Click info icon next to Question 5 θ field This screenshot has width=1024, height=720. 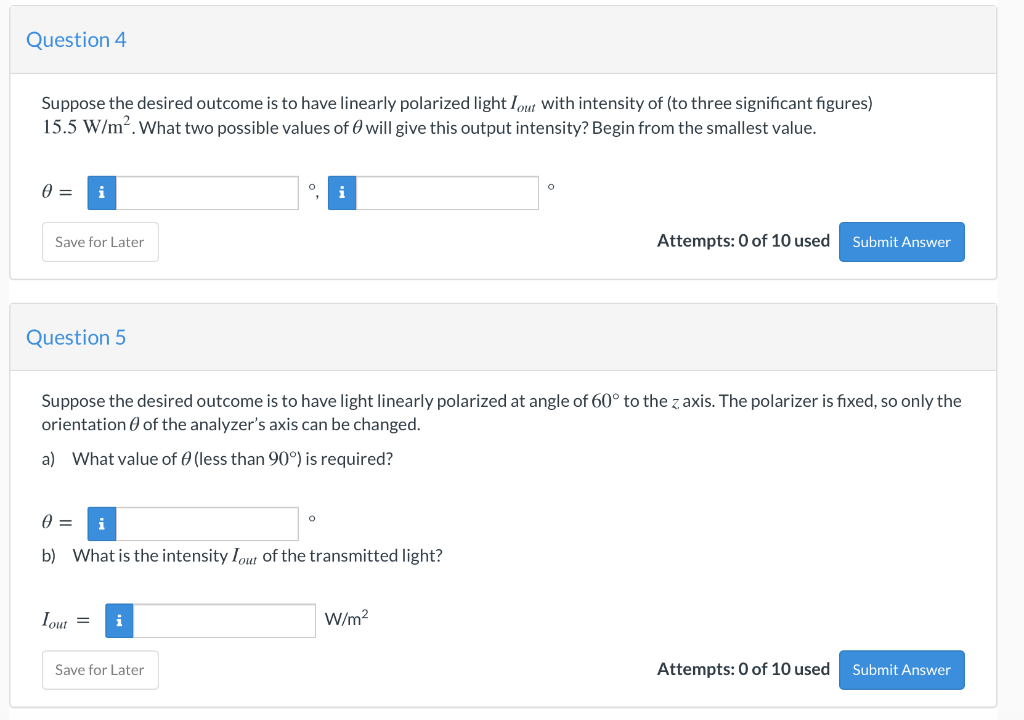101,523
